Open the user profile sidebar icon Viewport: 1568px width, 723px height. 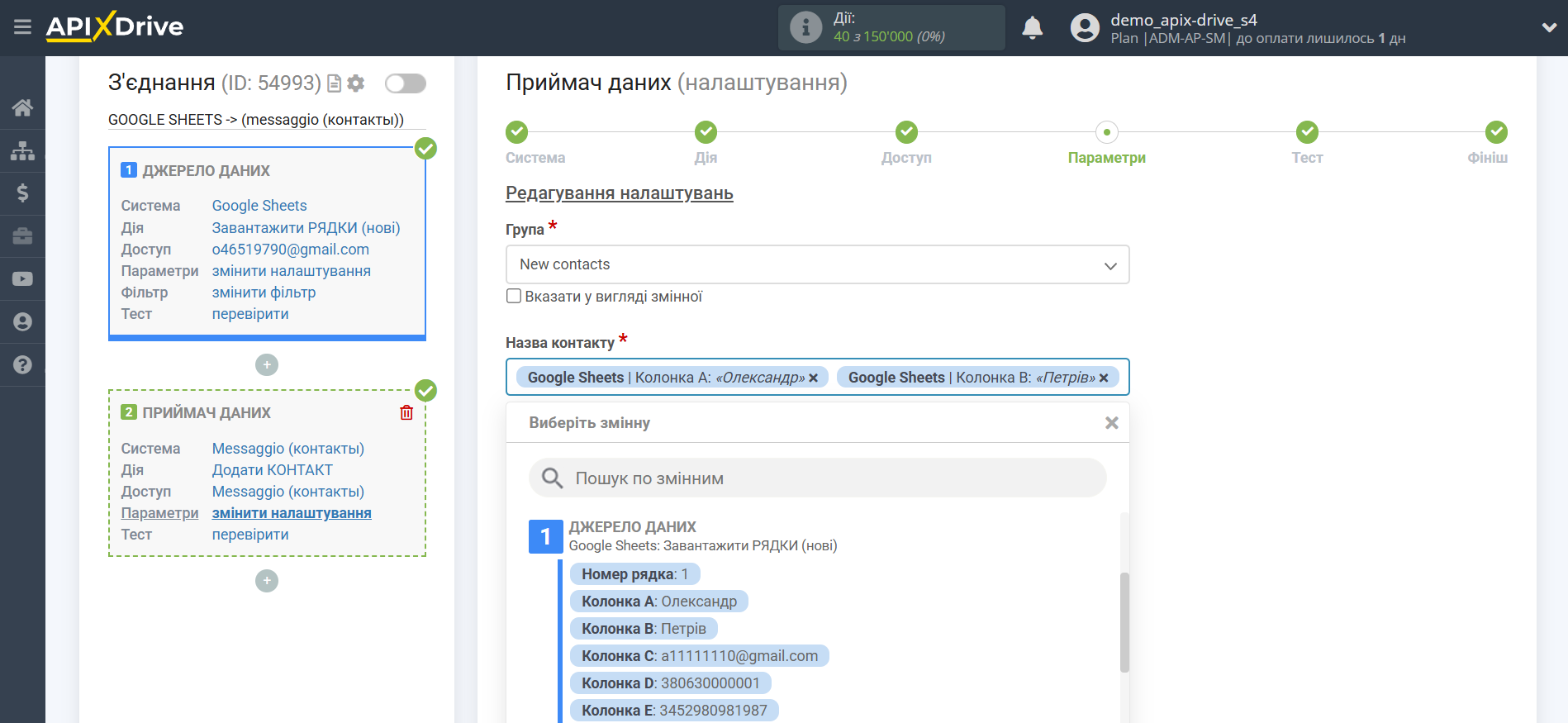pos(22,322)
